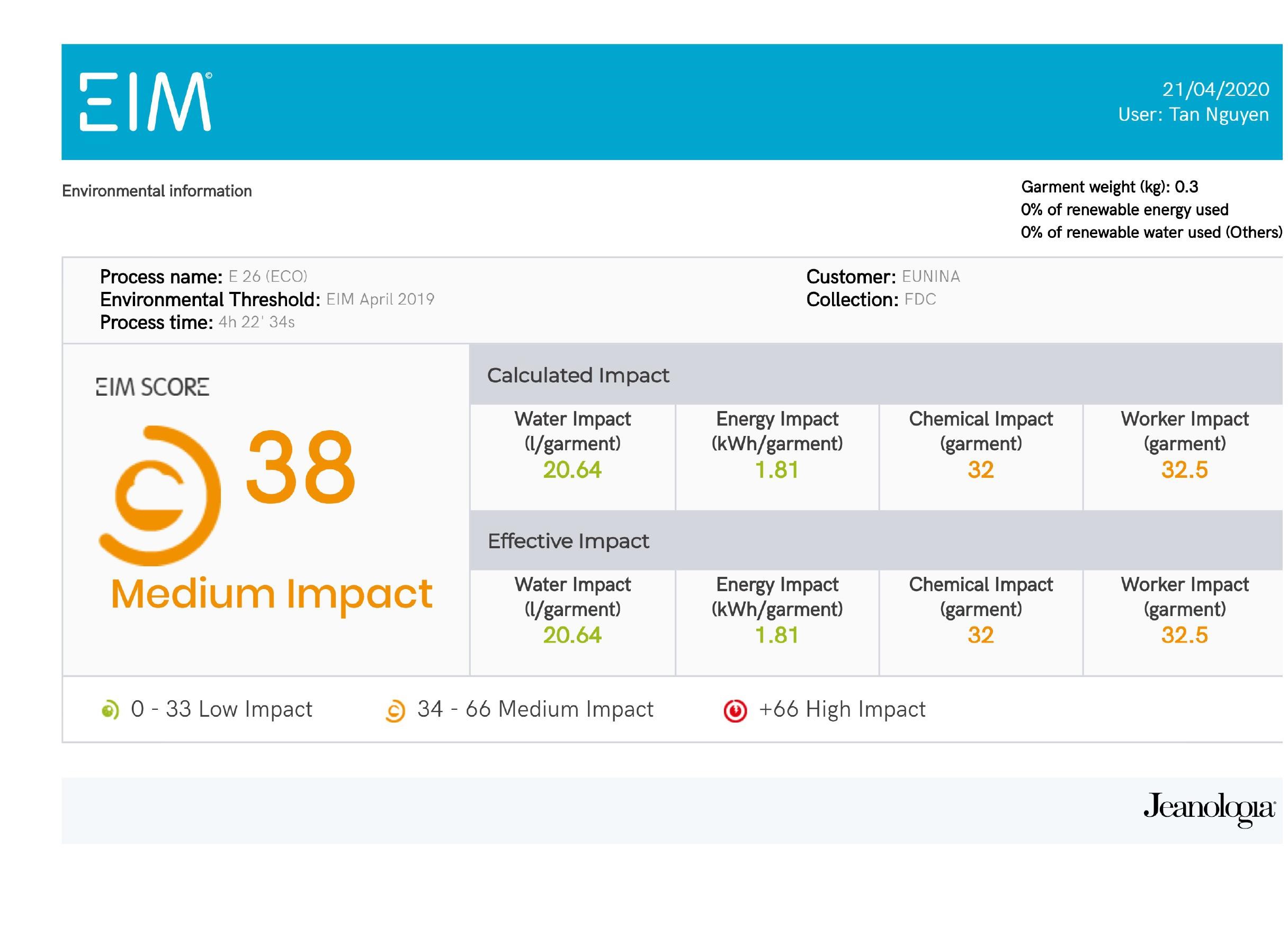
Task: Click 'Chemical Impact (garment)' header under Effective Impact
Action: coord(981,596)
